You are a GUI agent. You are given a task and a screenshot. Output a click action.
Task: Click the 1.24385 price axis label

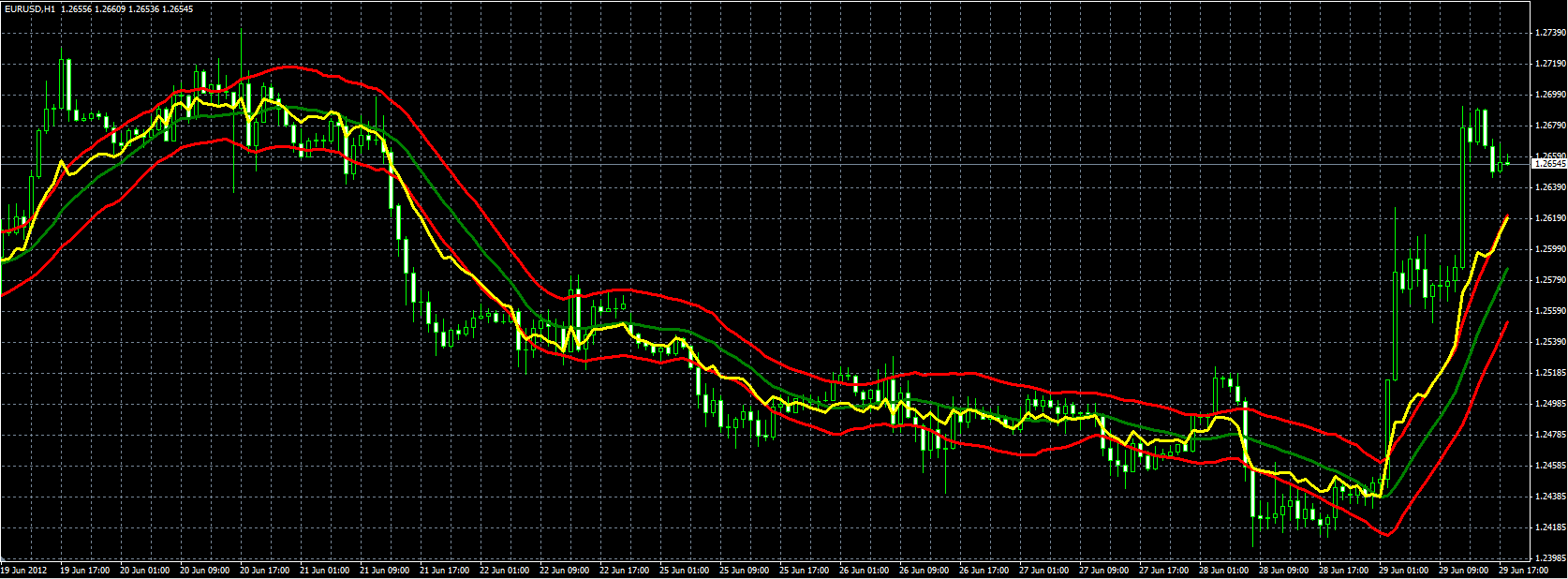pyautogui.click(x=1551, y=497)
